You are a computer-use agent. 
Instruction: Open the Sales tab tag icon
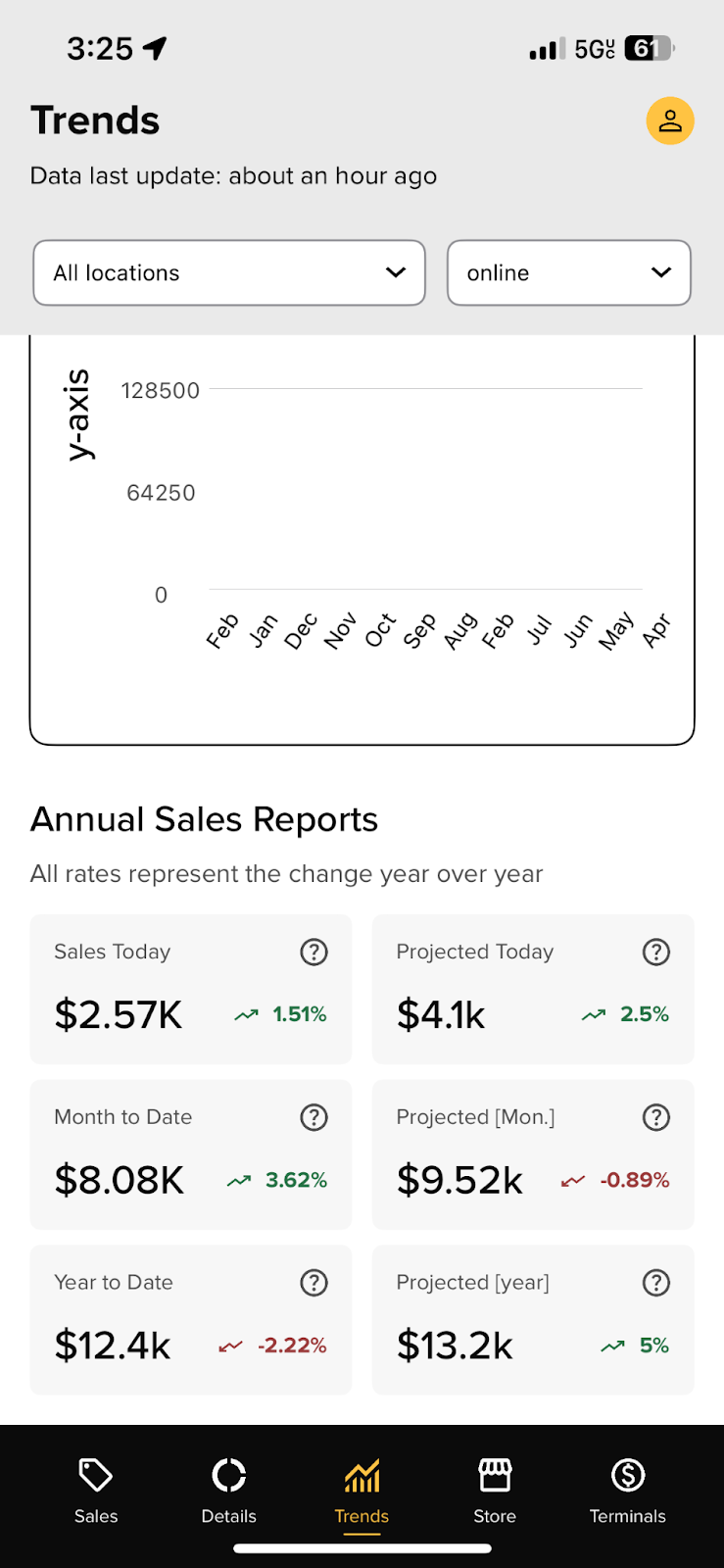pos(96,1475)
